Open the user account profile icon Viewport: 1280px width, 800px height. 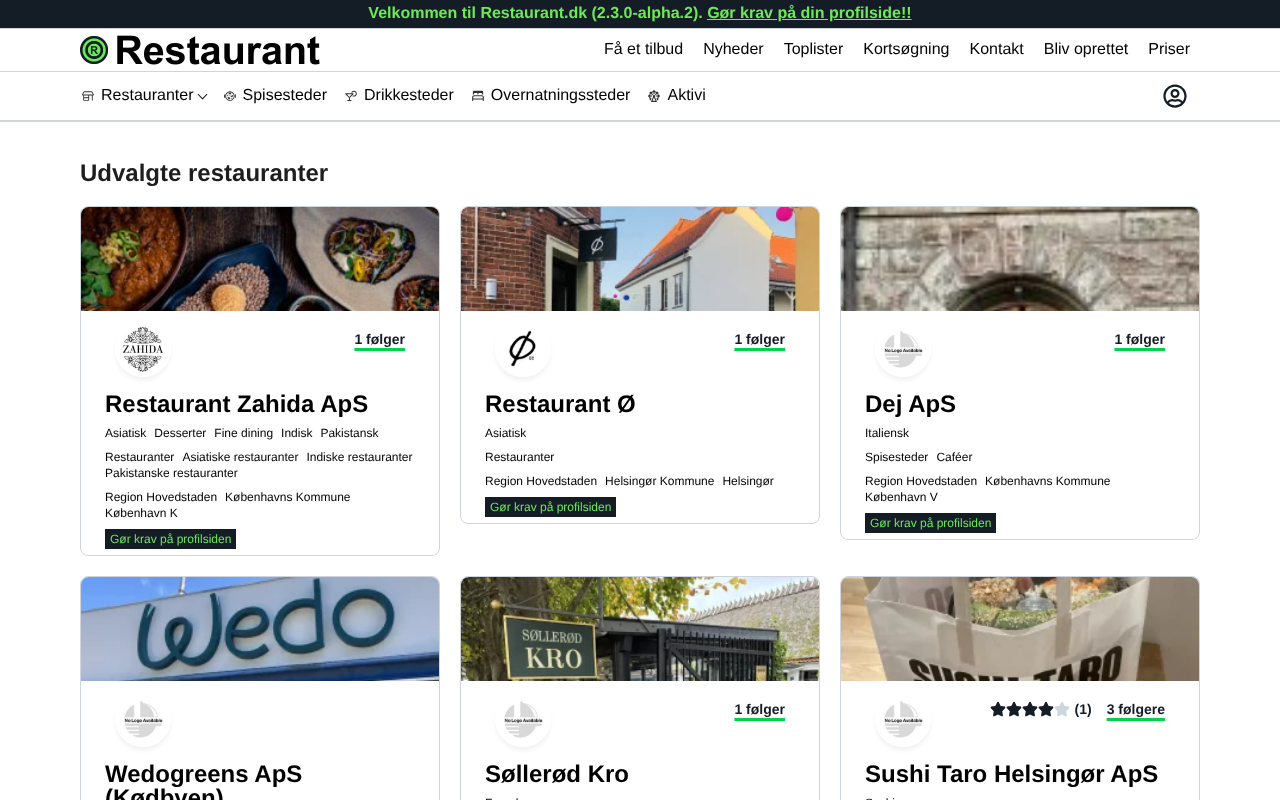(x=1175, y=96)
